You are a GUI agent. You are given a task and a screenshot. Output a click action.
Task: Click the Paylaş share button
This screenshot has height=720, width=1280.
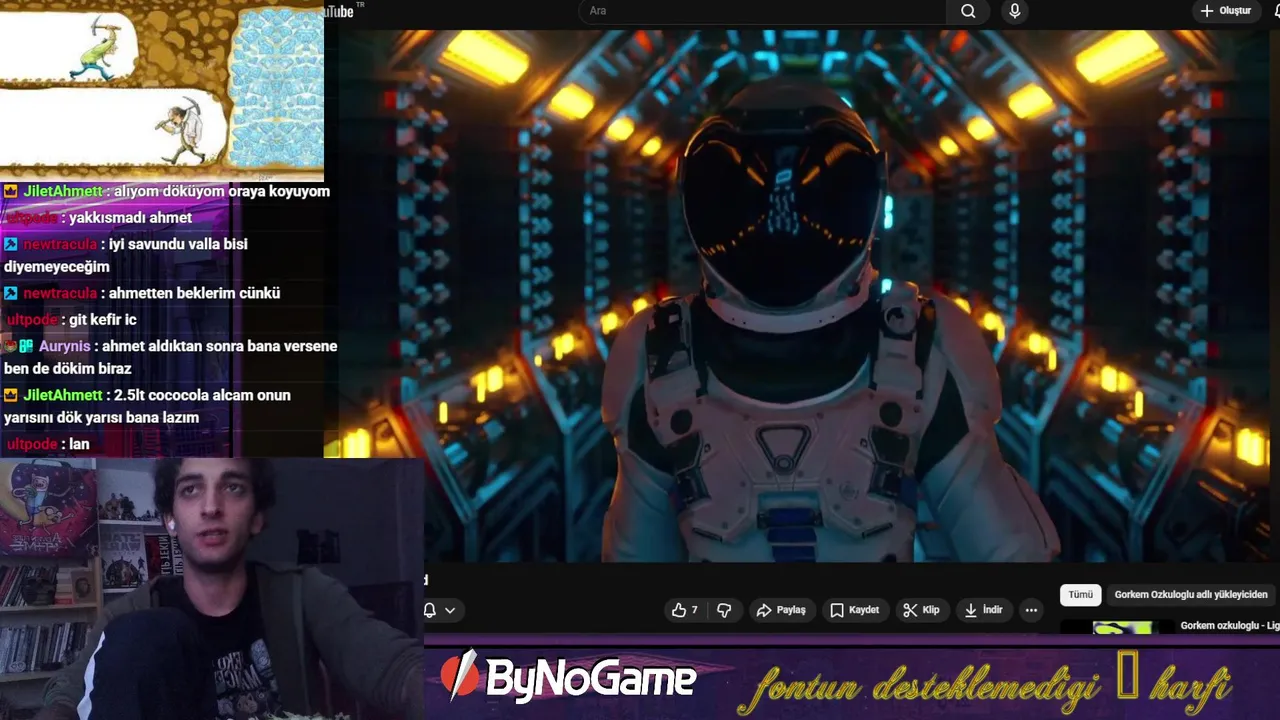point(782,610)
